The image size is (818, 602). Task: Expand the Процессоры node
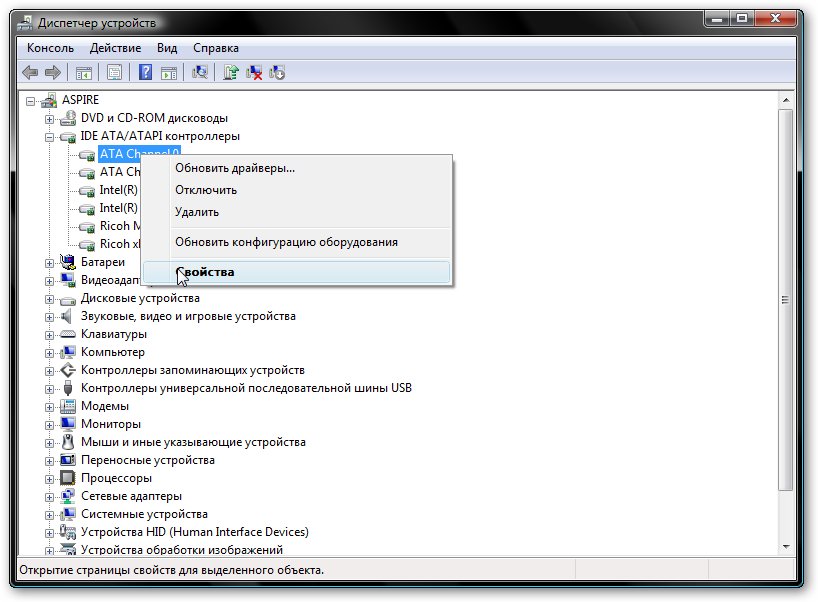coord(49,479)
